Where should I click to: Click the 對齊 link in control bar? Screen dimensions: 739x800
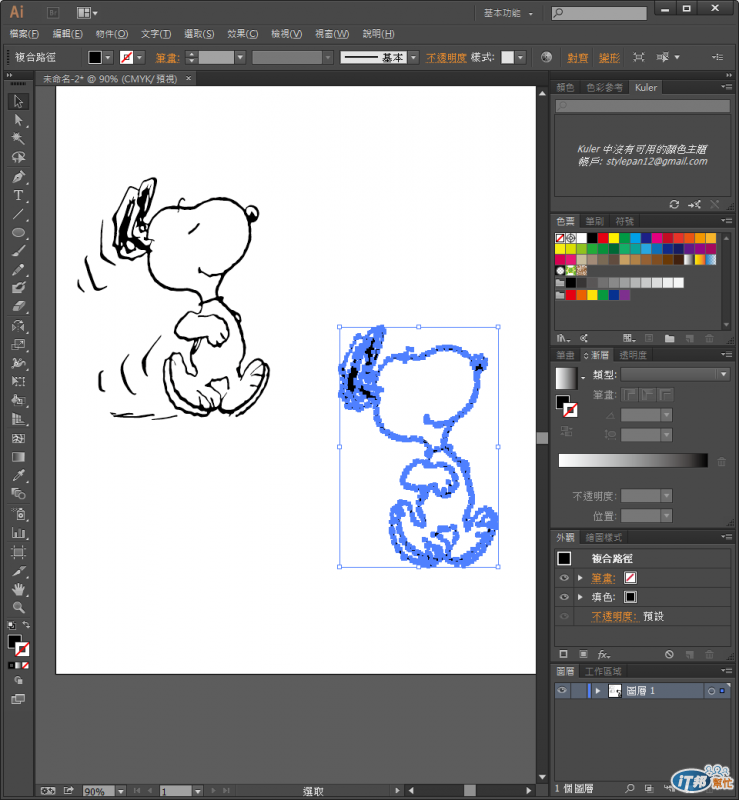577,58
